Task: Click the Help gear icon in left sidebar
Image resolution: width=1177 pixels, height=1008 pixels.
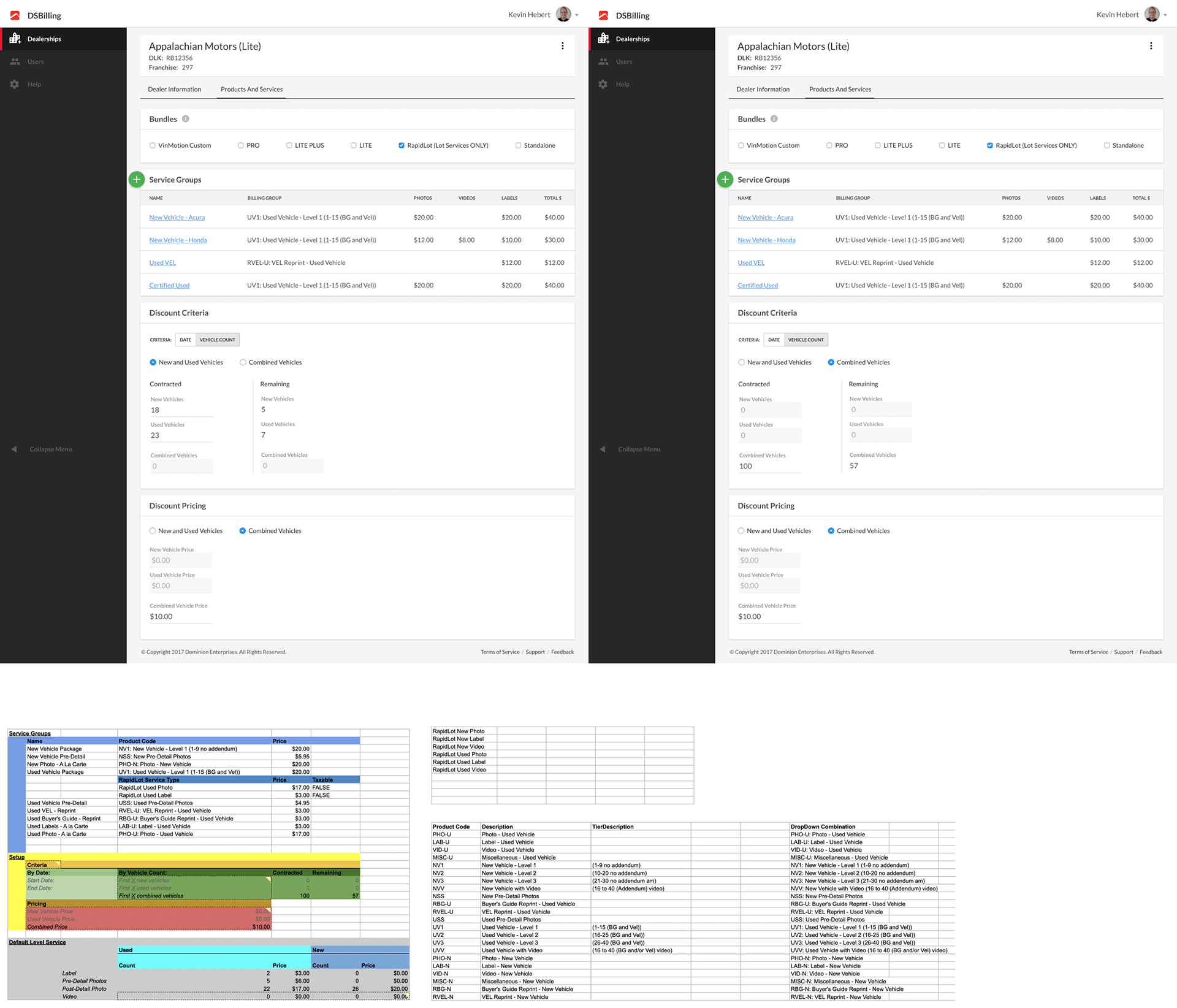Action: (15, 84)
